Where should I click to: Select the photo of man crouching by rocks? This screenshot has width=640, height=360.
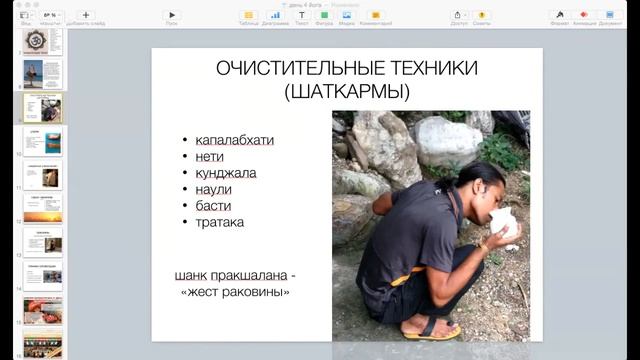(431, 226)
